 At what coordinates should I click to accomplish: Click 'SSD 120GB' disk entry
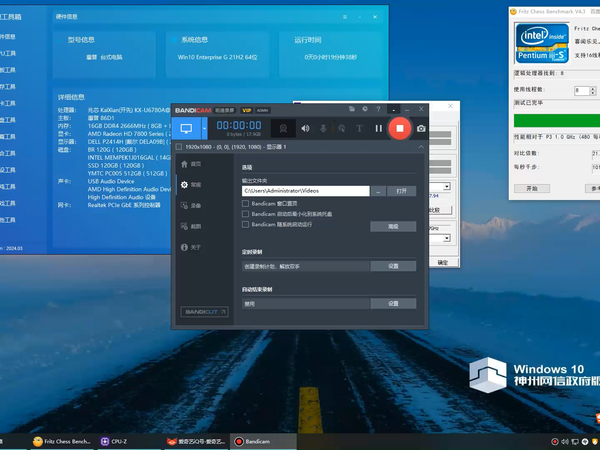point(116,166)
